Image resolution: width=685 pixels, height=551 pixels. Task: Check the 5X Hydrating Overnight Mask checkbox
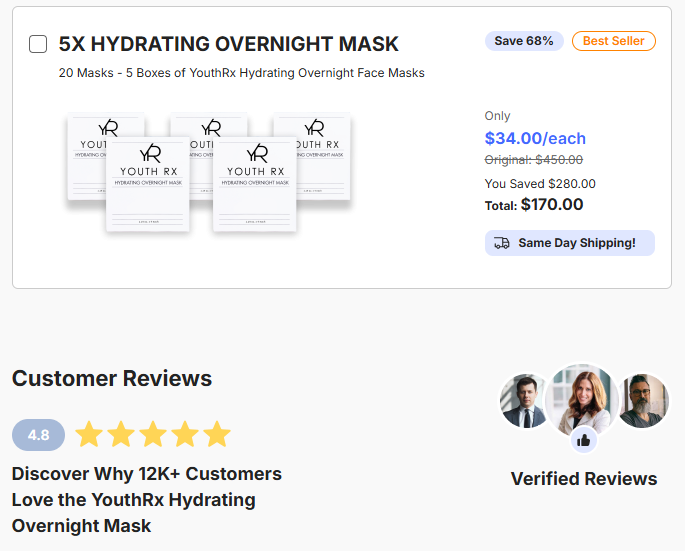click(38, 44)
